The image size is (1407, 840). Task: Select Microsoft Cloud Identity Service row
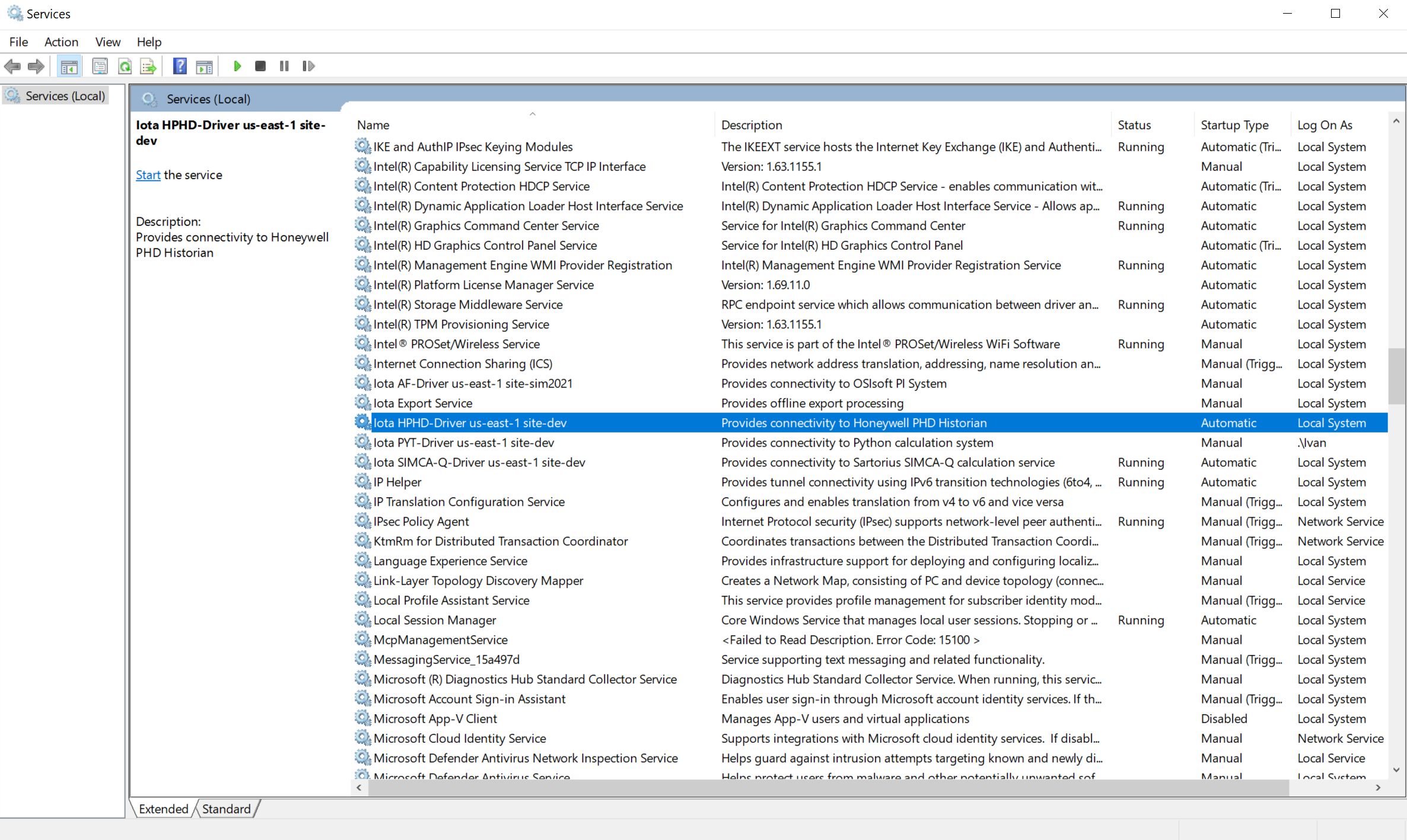870,738
